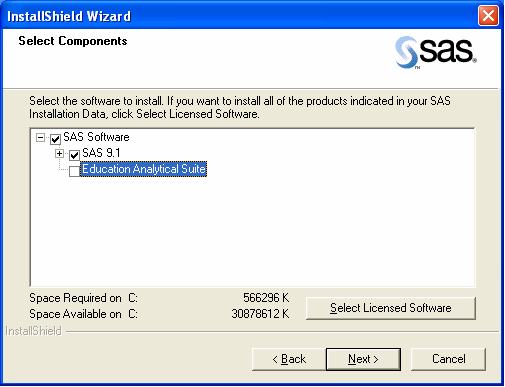Expand the SAS 9.1 tree node

point(59,153)
